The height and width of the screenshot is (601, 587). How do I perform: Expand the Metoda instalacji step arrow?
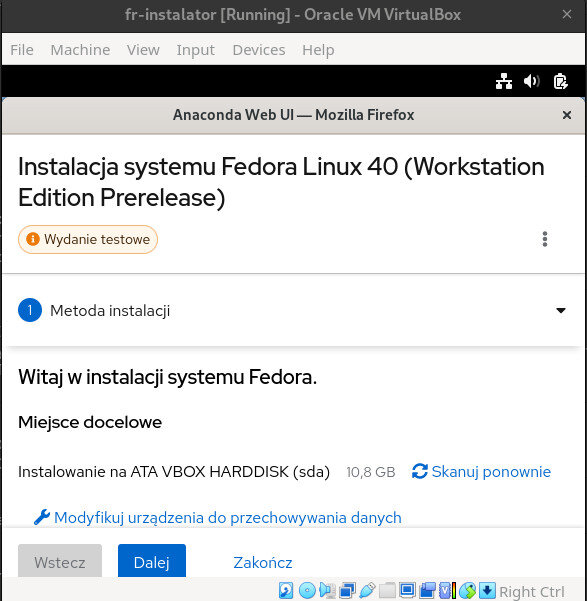pyautogui.click(x=561, y=310)
